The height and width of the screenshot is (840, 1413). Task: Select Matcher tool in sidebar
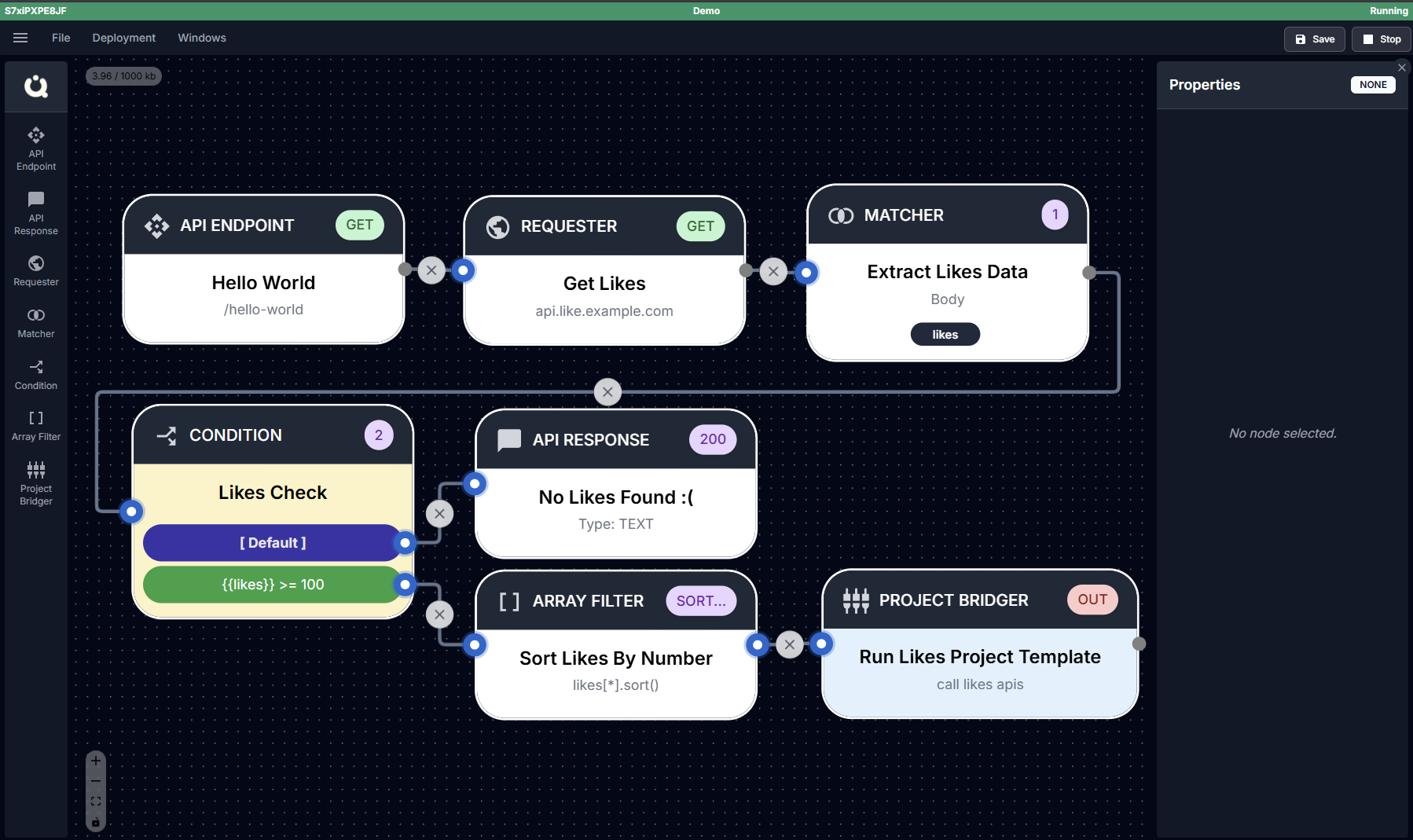point(36,323)
